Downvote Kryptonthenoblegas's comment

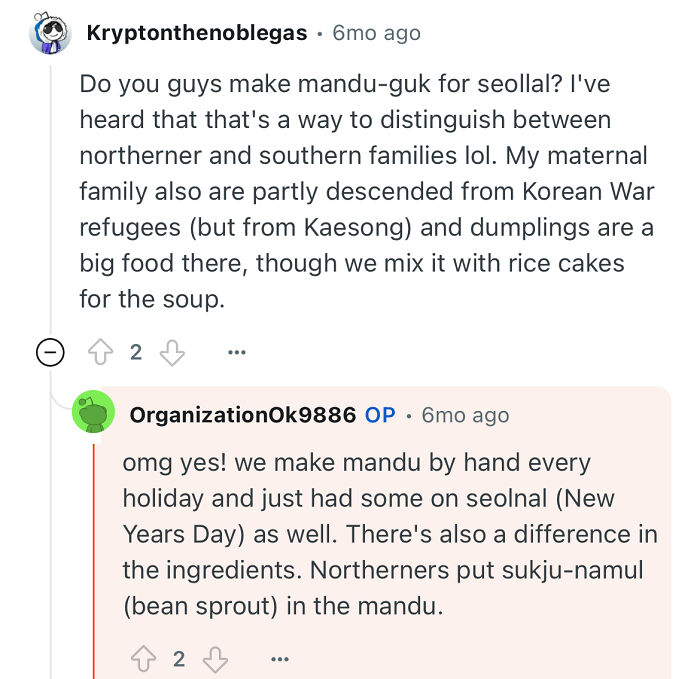(x=172, y=352)
